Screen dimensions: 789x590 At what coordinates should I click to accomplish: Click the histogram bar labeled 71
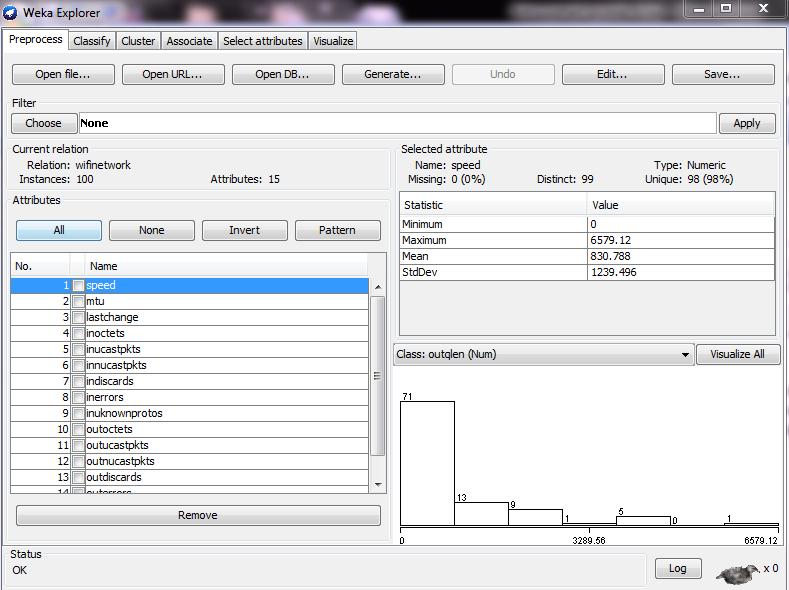pyautogui.click(x=427, y=463)
